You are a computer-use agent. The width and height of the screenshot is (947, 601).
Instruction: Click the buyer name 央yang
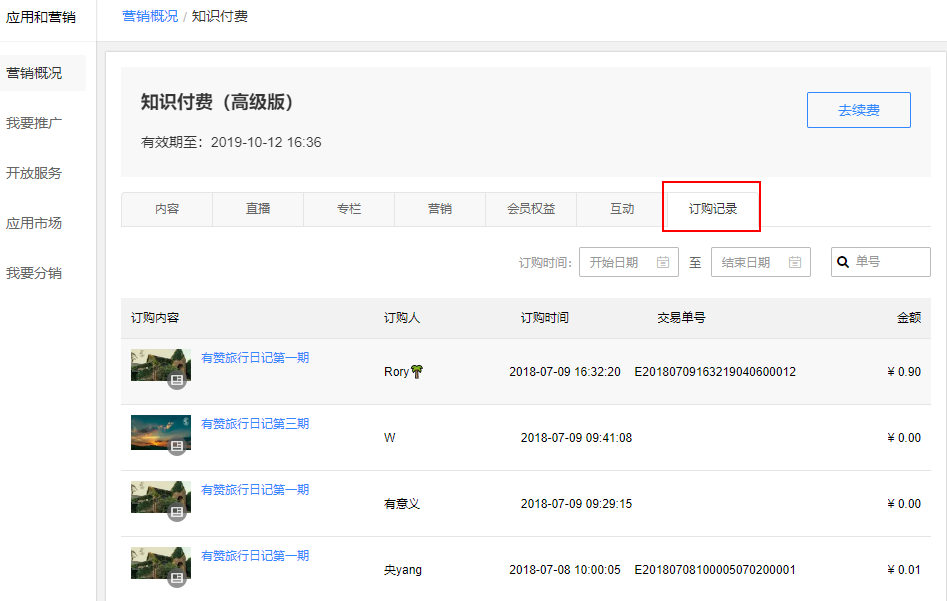pos(403,570)
